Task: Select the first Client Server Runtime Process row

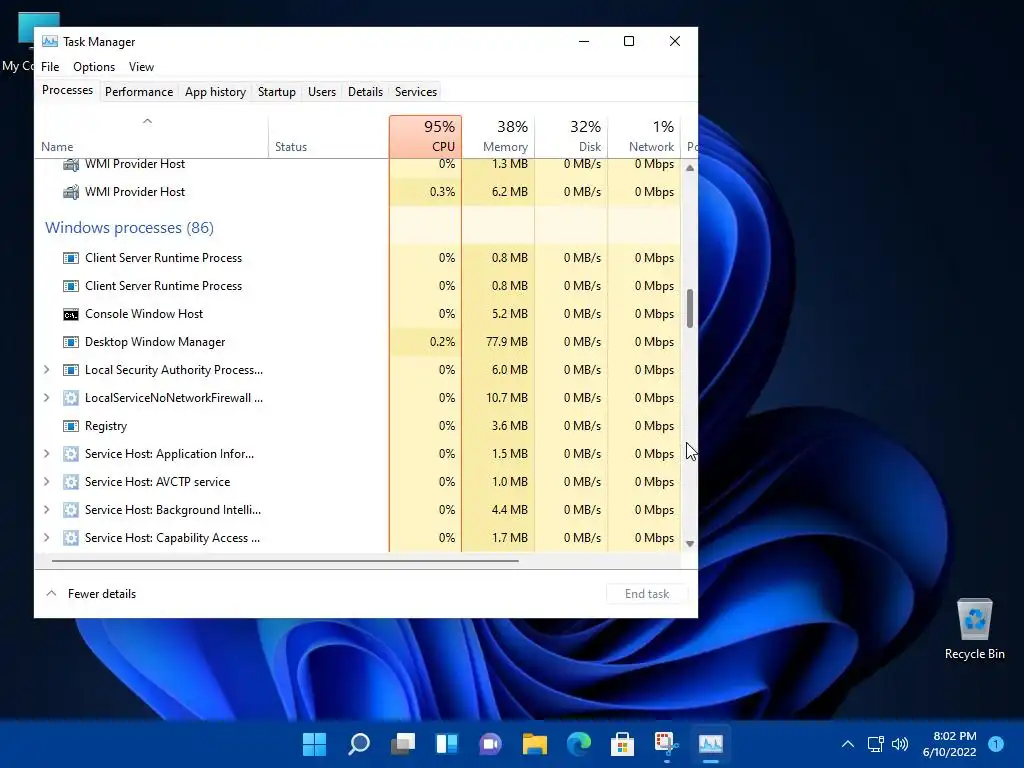Action: coord(357,258)
